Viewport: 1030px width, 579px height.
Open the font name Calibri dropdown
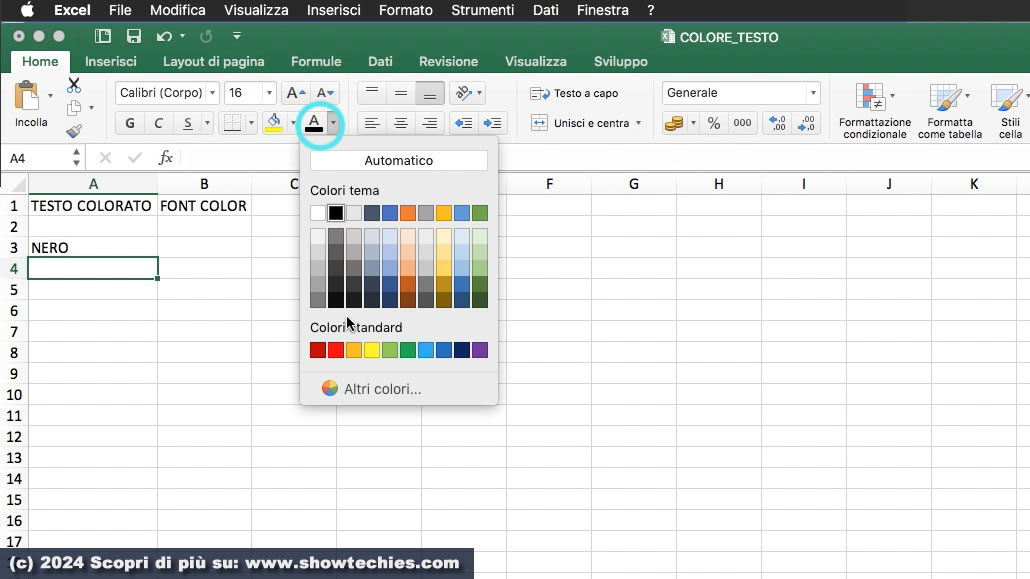coord(212,93)
